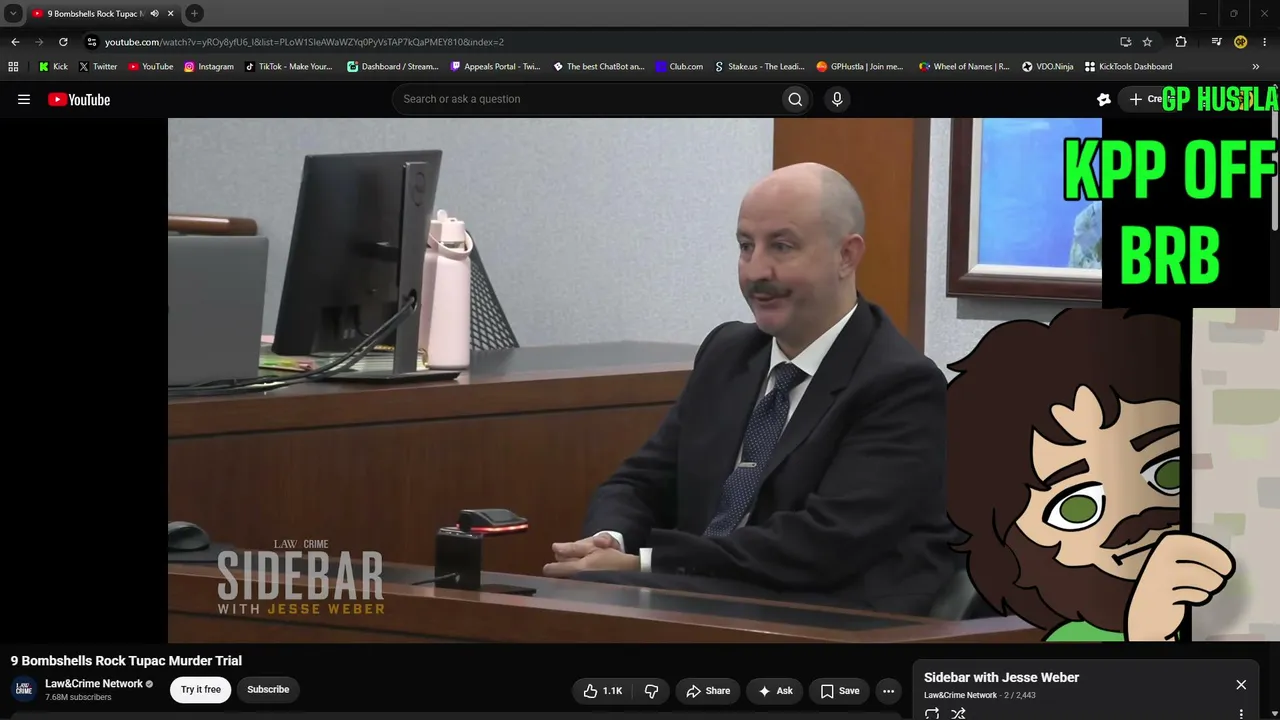1280x720 pixels.
Task: Open the VDO.Ninja bookmark
Action: coord(1047,67)
